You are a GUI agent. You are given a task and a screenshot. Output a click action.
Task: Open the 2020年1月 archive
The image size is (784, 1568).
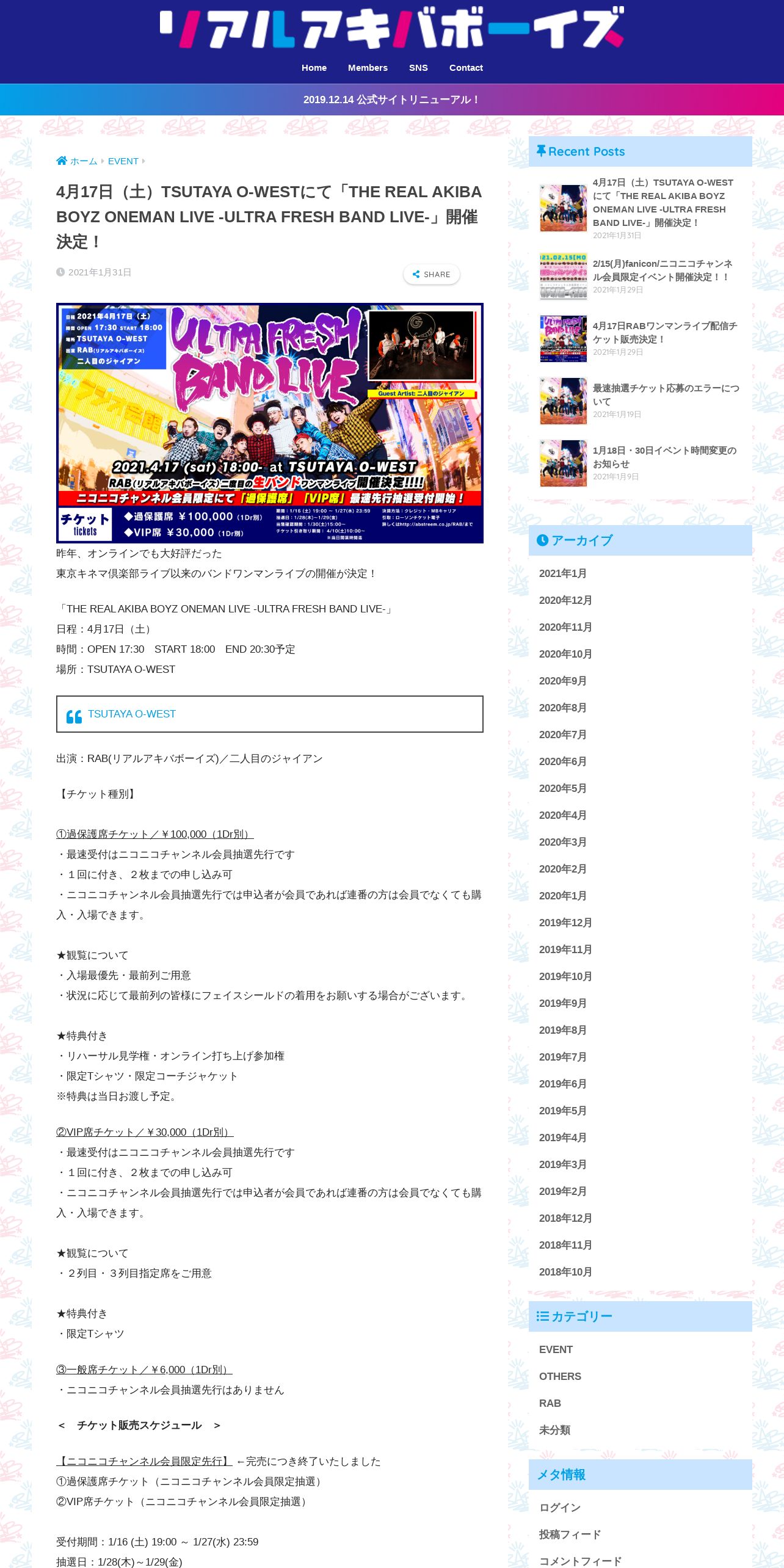tap(562, 896)
